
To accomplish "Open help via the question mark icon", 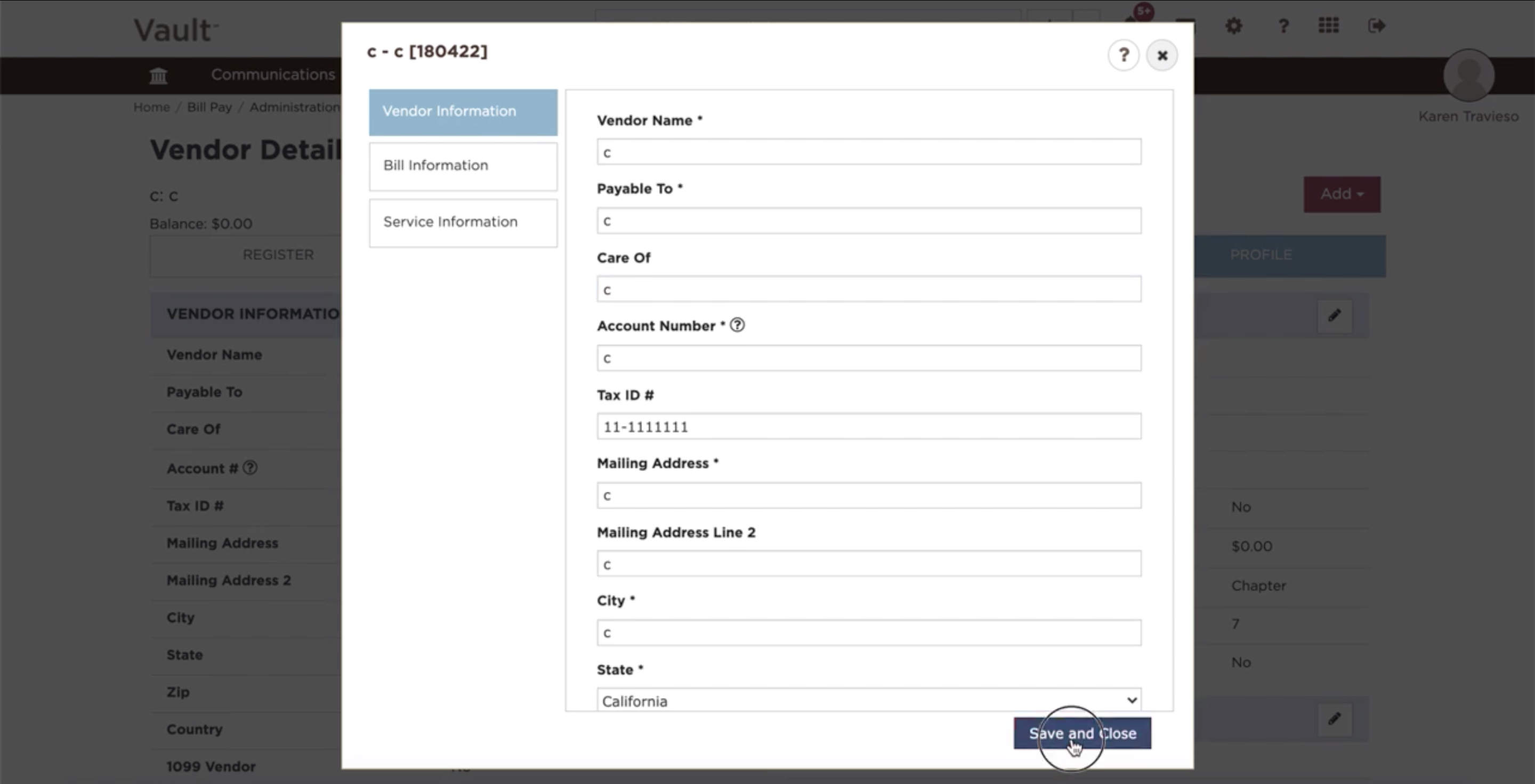I will [x=1283, y=26].
